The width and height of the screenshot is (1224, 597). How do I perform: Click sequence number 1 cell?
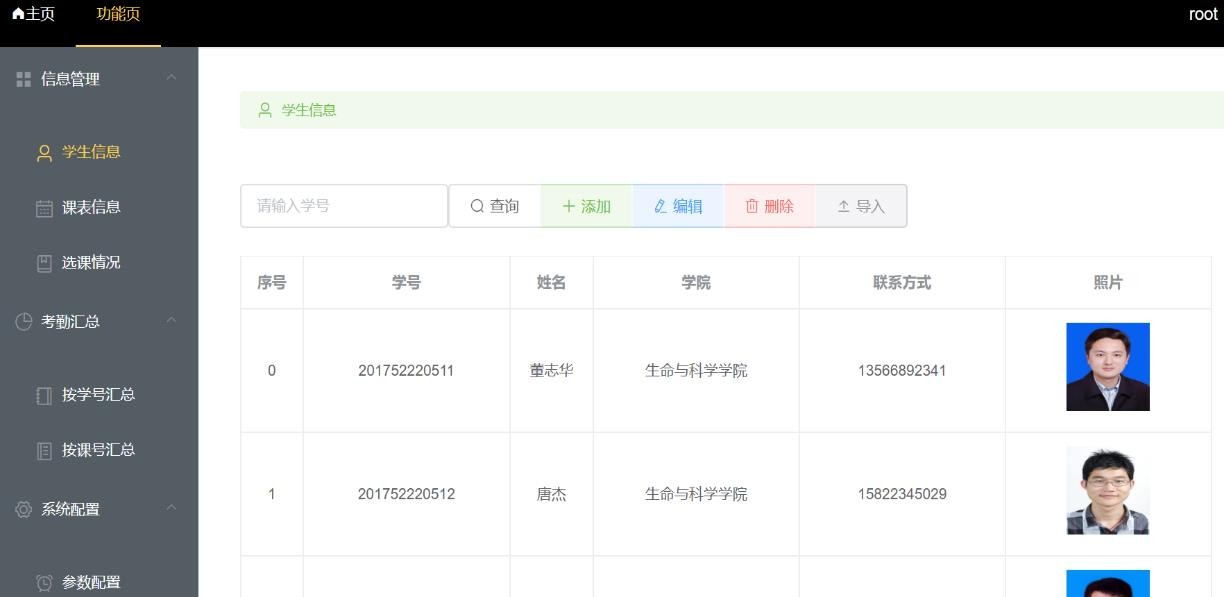[x=272, y=494]
